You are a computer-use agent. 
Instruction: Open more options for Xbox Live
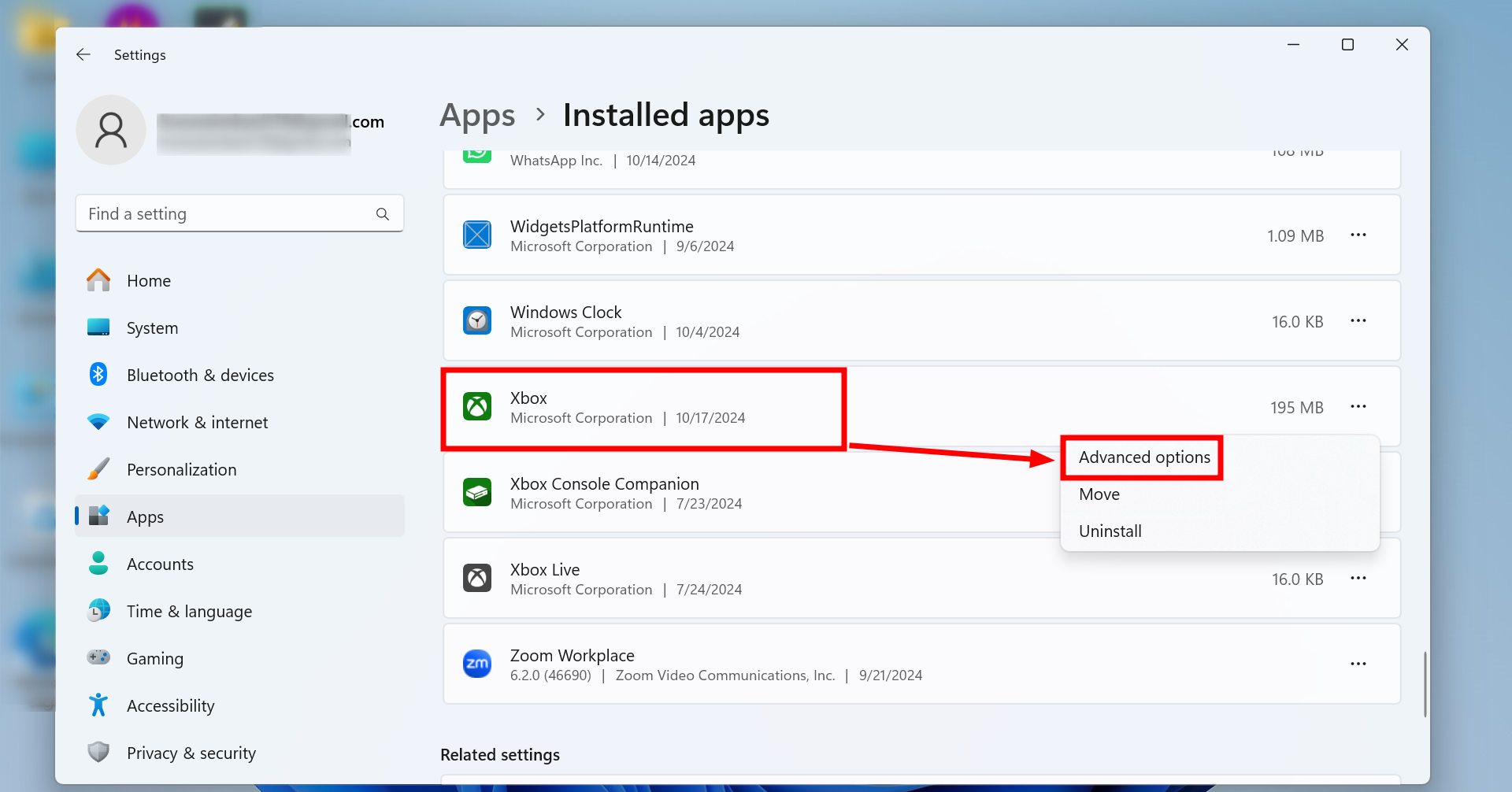(x=1358, y=579)
